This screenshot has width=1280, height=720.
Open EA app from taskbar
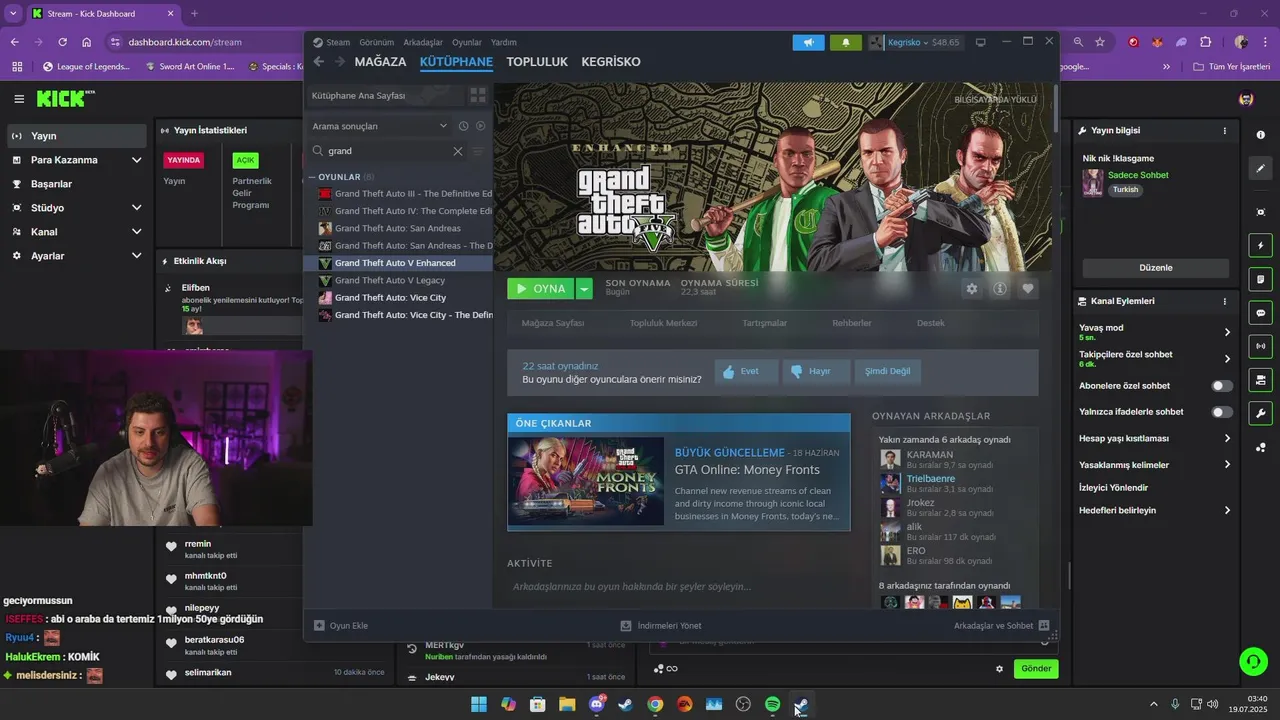pos(684,705)
